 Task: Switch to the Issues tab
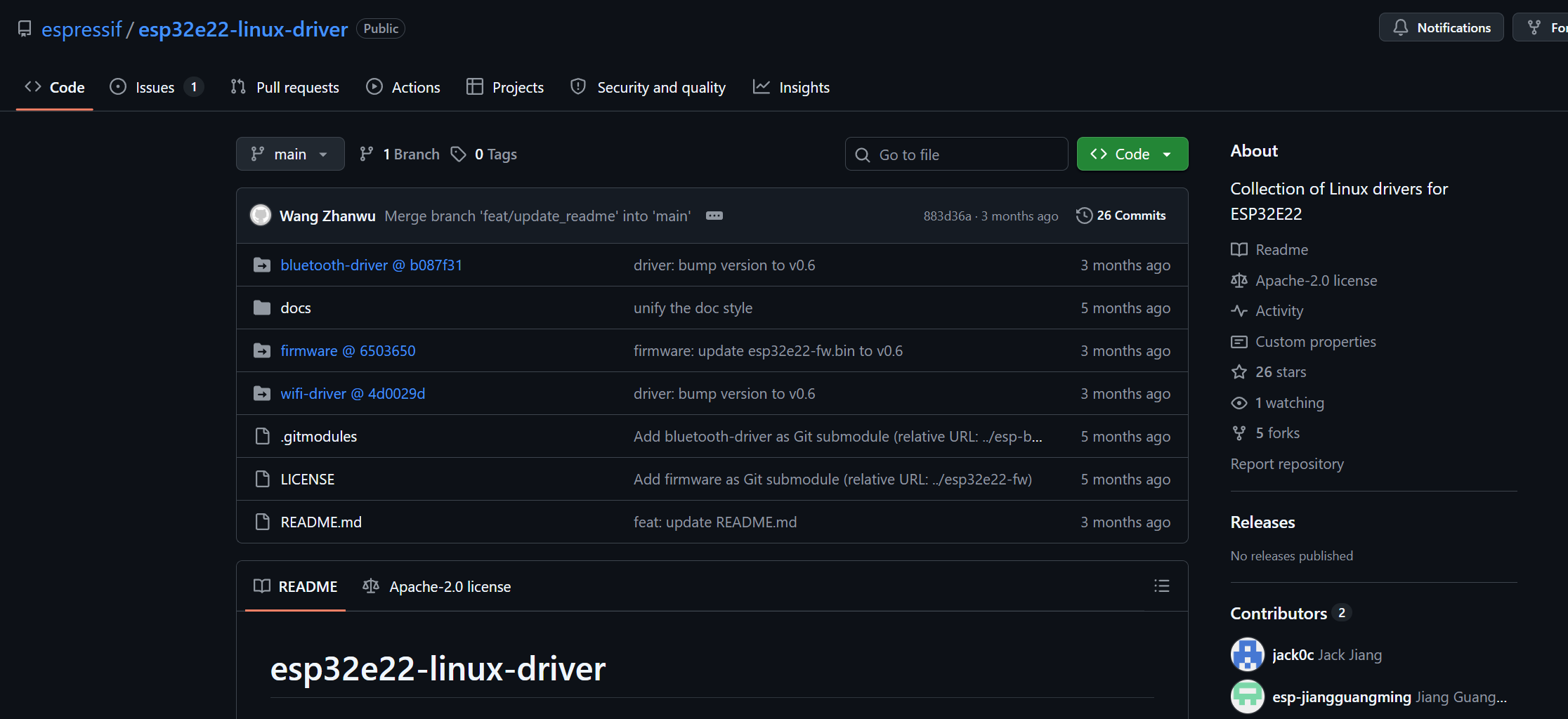(x=156, y=87)
